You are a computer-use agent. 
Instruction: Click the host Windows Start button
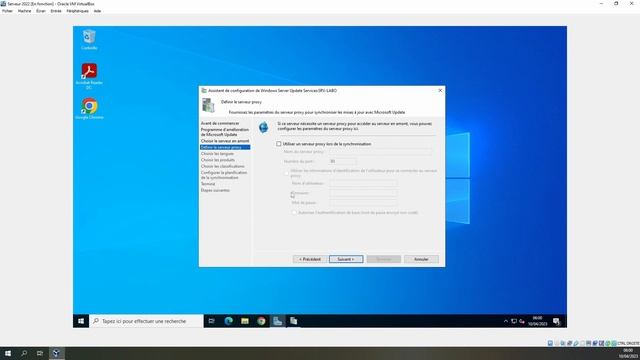coord(8,353)
